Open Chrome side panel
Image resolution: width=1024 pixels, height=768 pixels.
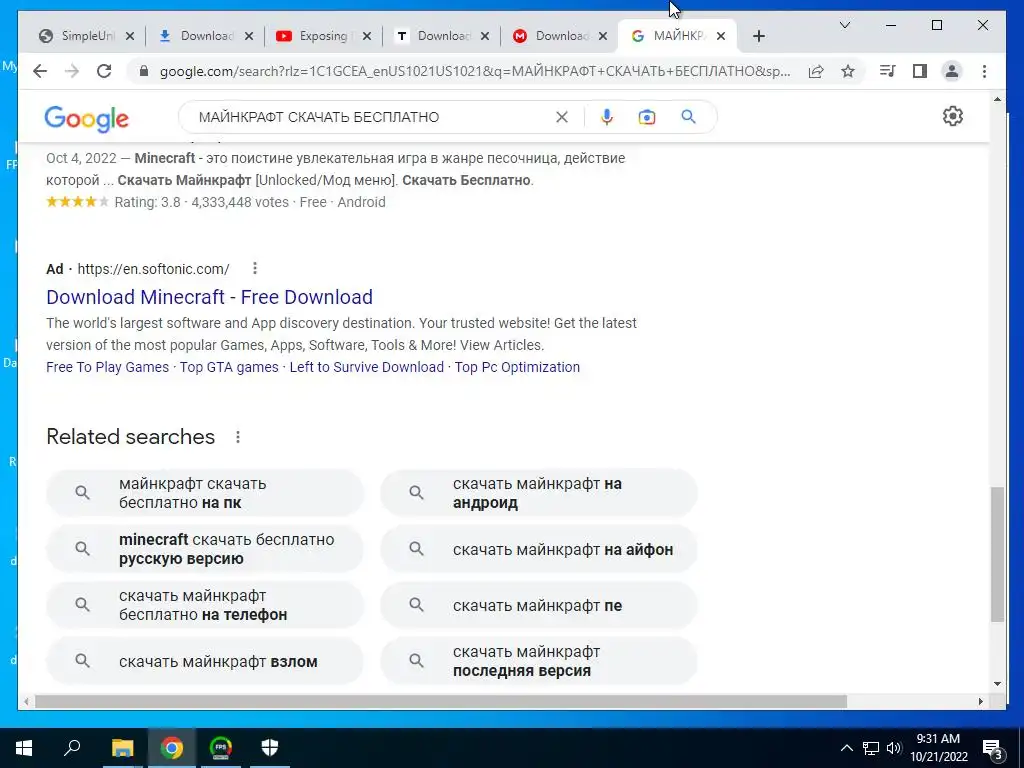tap(920, 71)
